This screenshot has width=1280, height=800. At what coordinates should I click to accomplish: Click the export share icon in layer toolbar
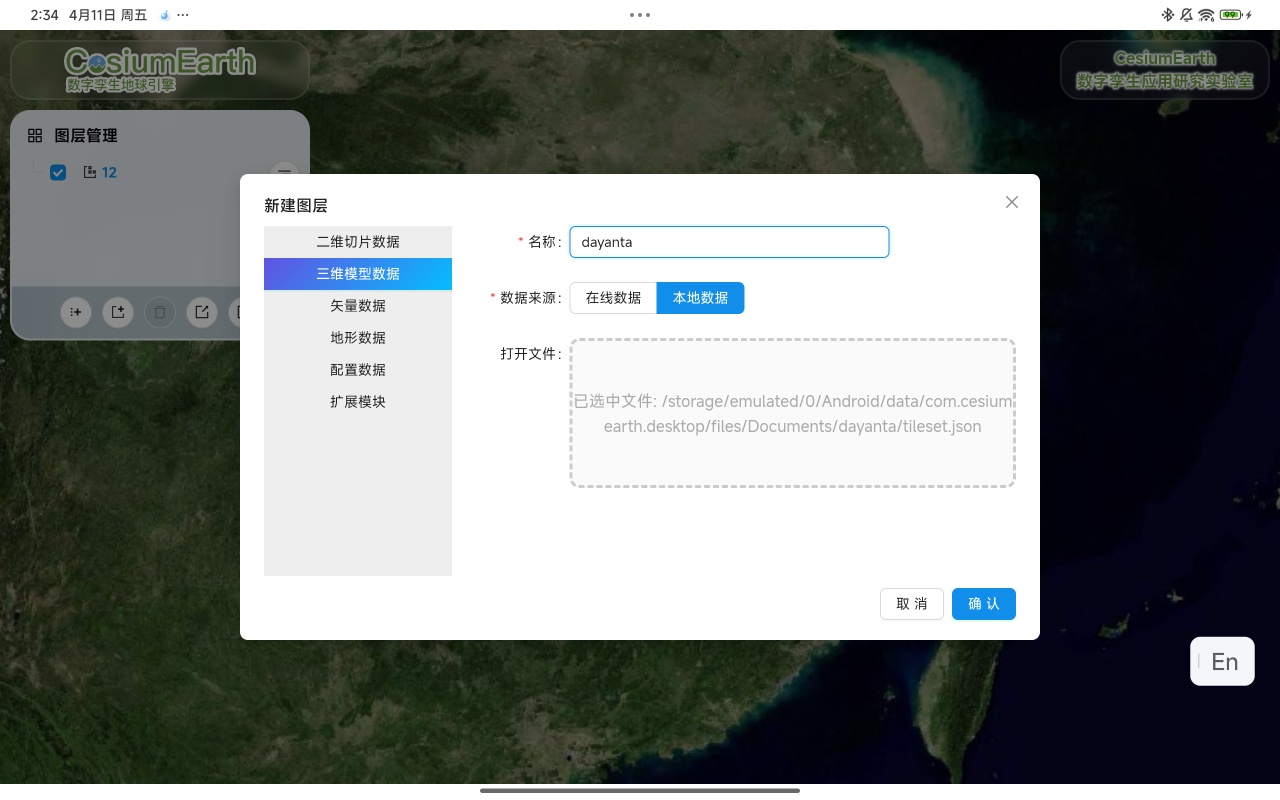click(202, 312)
